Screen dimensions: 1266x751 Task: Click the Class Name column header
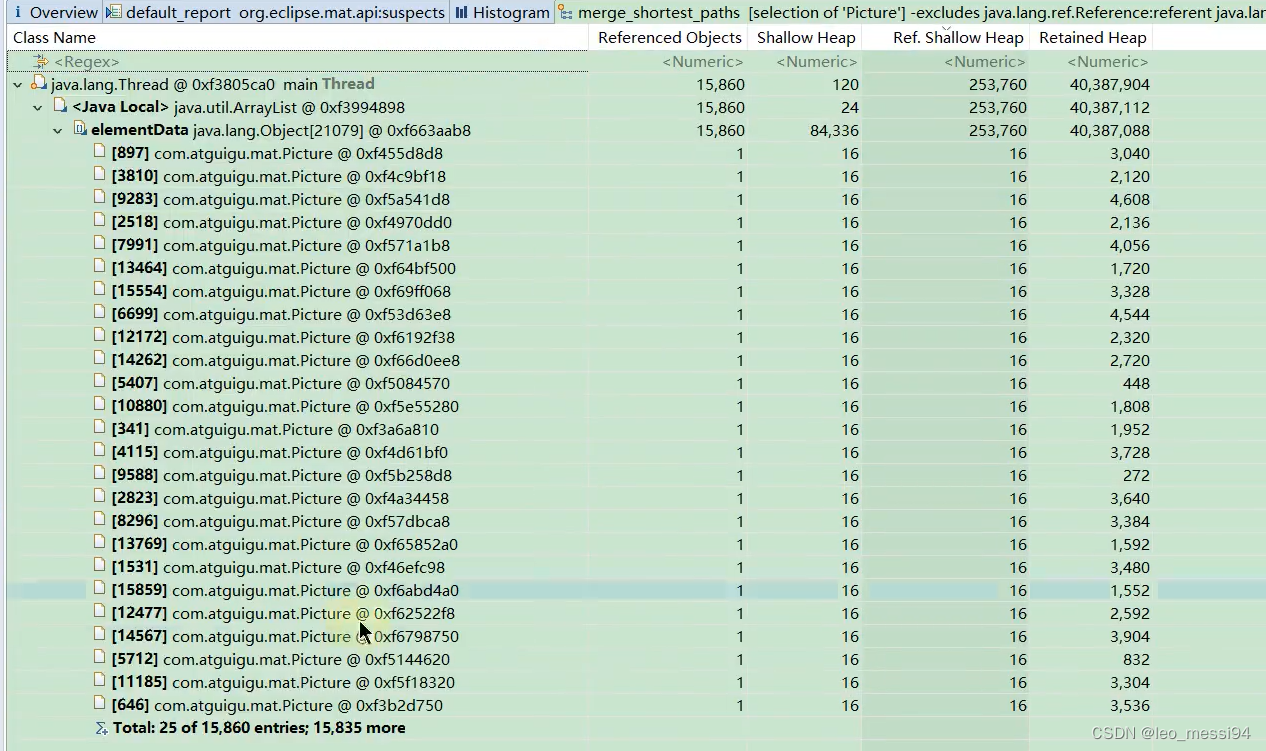pos(55,37)
